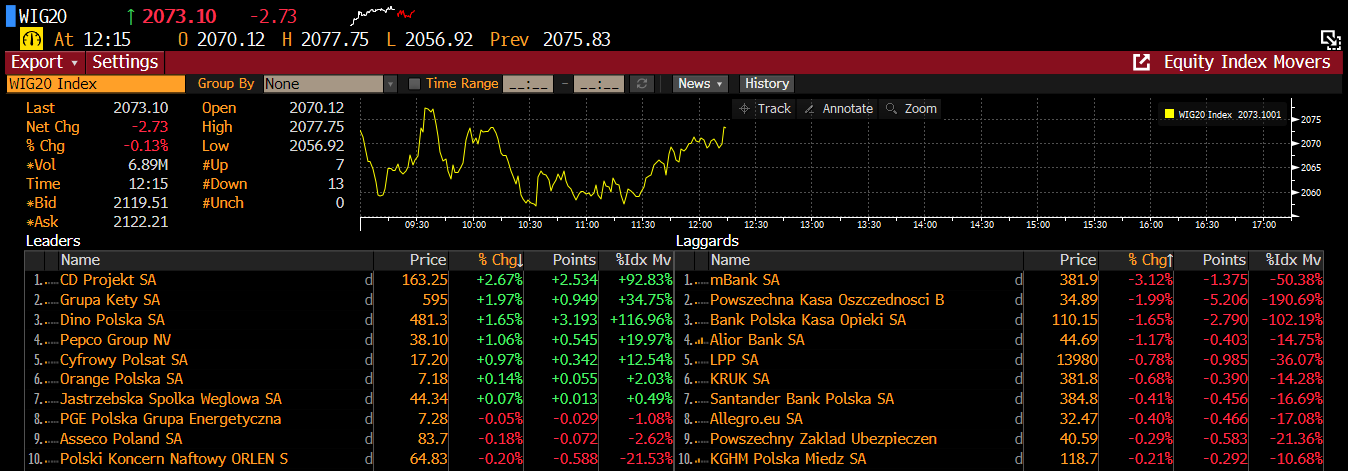Click the Time Range start time field
Screen dimensions: 1348x471
point(528,84)
